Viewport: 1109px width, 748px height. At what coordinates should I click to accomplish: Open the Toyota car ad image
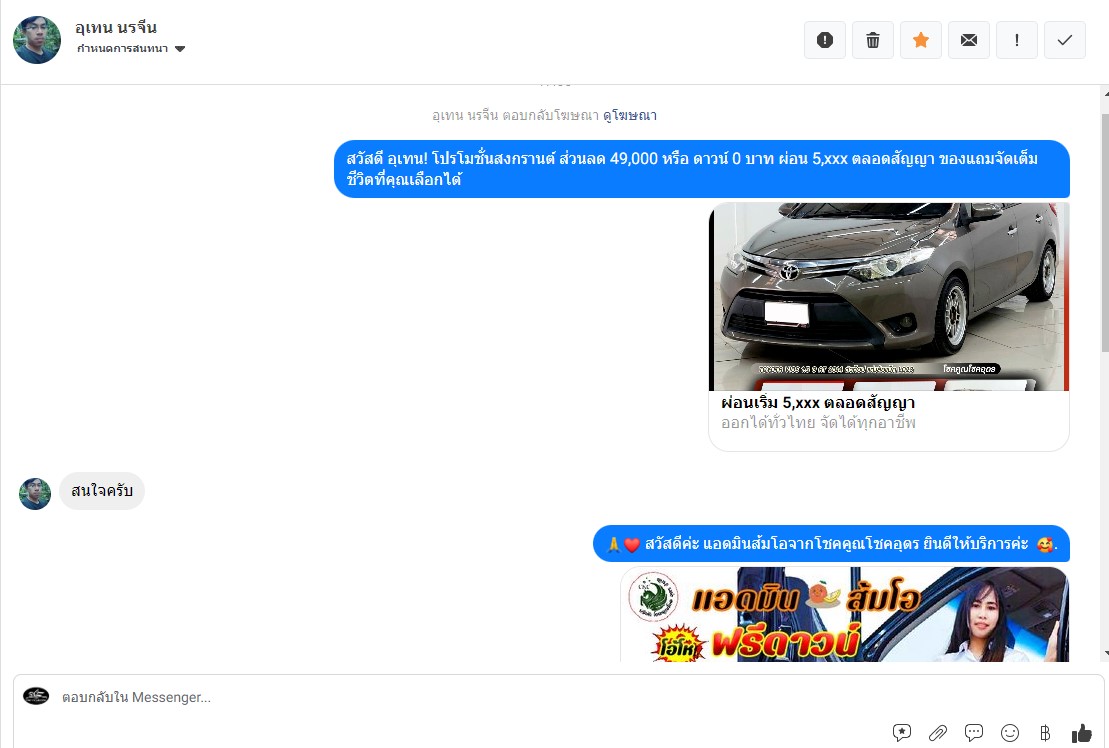[889, 297]
